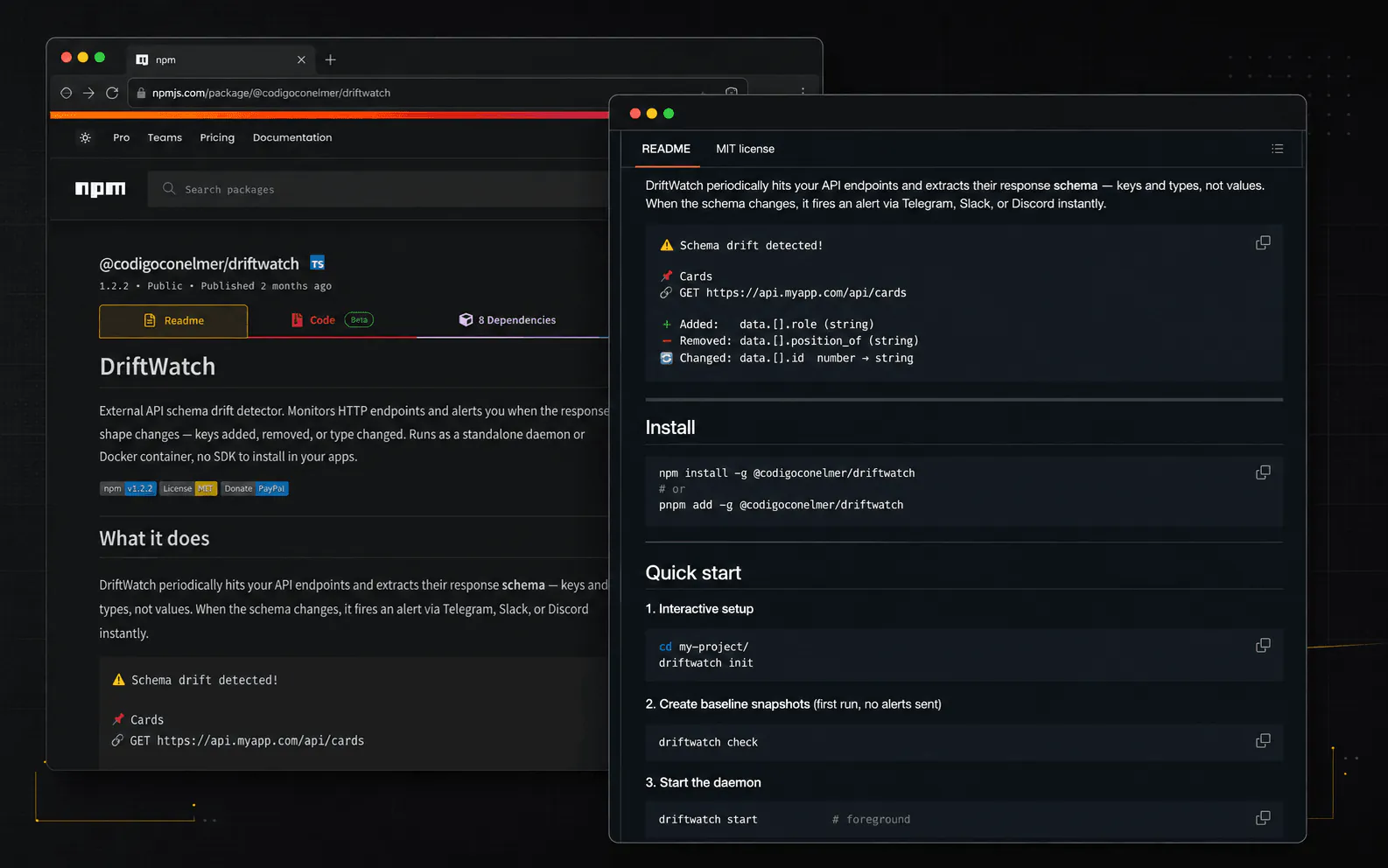1388x868 pixels.
Task: Click the TypeScript TS badge
Action: [x=317, y=263]
